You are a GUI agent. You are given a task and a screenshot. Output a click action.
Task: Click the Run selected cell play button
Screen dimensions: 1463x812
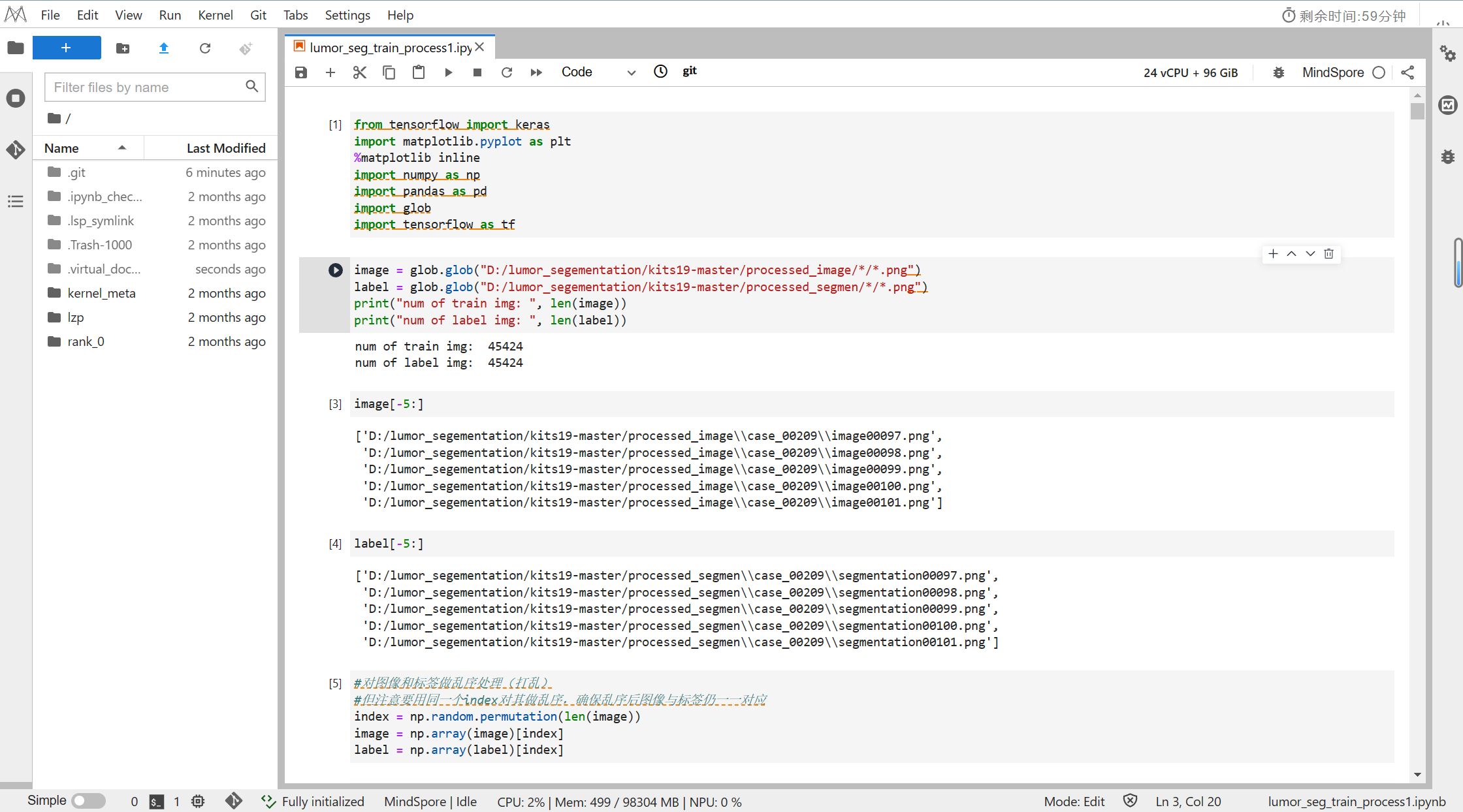[448, 72]
